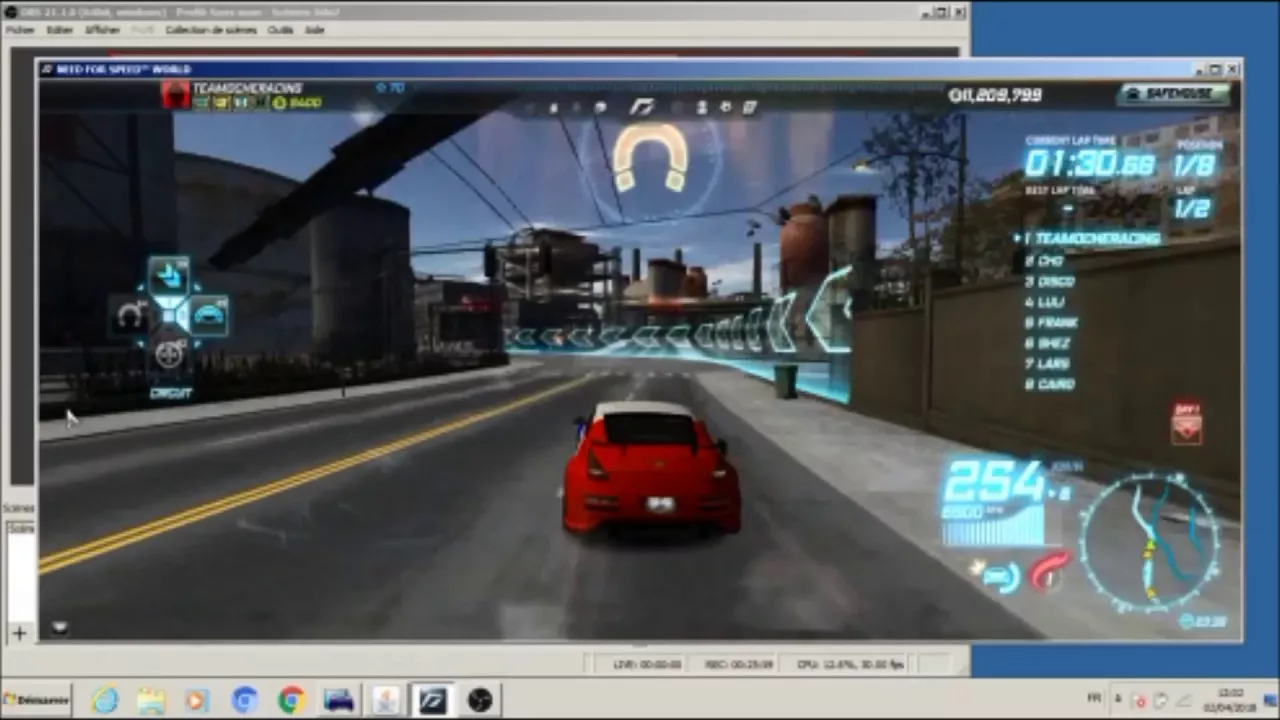Launch Internet Explorer from taskbar
Image resolution: width=1280 pixels, height=720 pixels.
pos(105,700)
